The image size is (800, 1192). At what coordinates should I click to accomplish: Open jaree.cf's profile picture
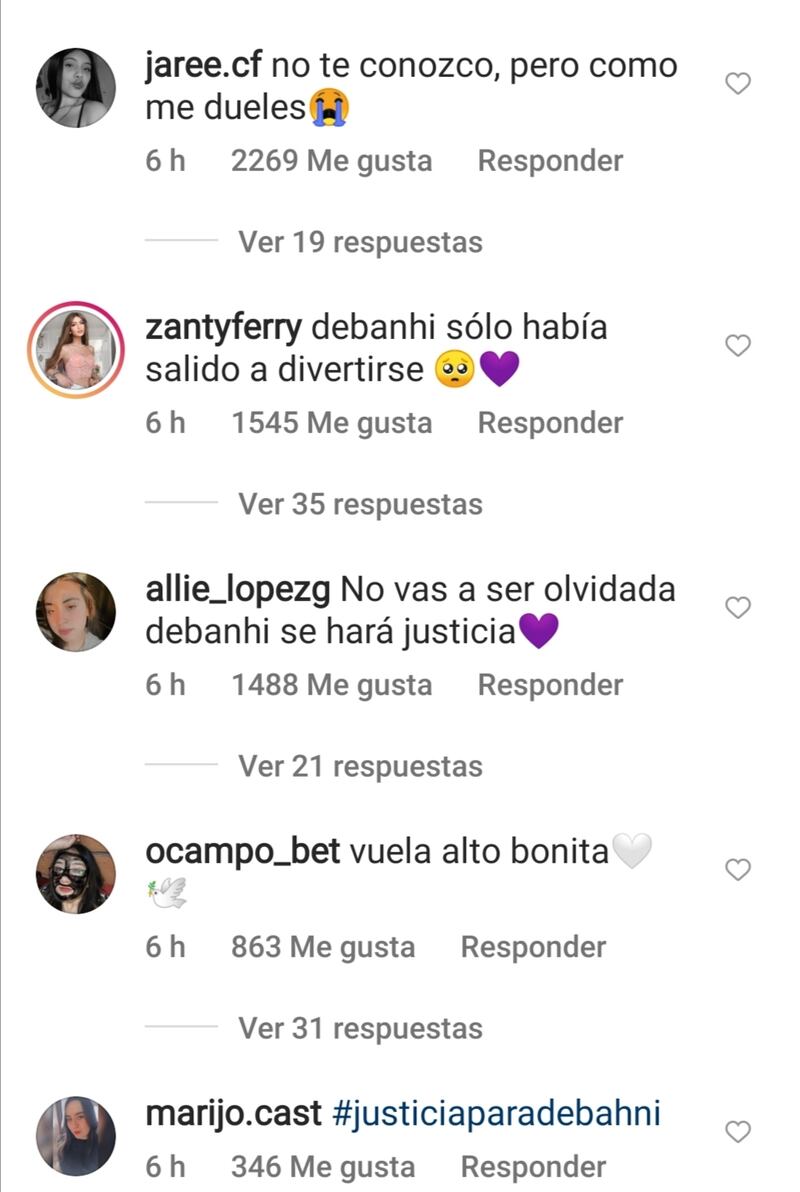click(75, 87)
